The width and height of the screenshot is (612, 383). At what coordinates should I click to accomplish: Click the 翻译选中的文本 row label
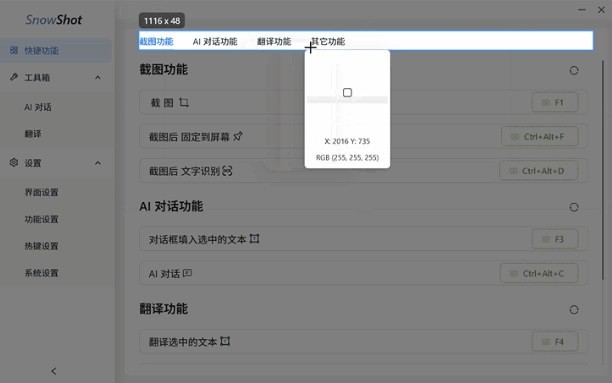(183, 342)
